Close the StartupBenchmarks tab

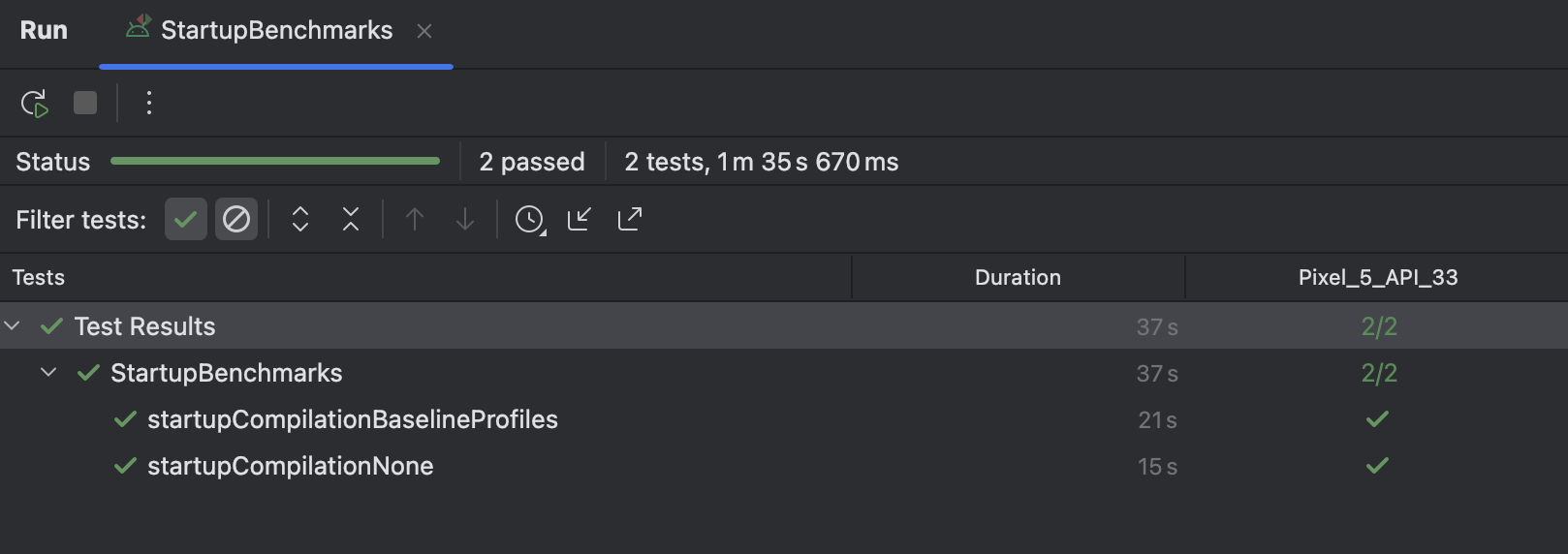coord(424,31)
